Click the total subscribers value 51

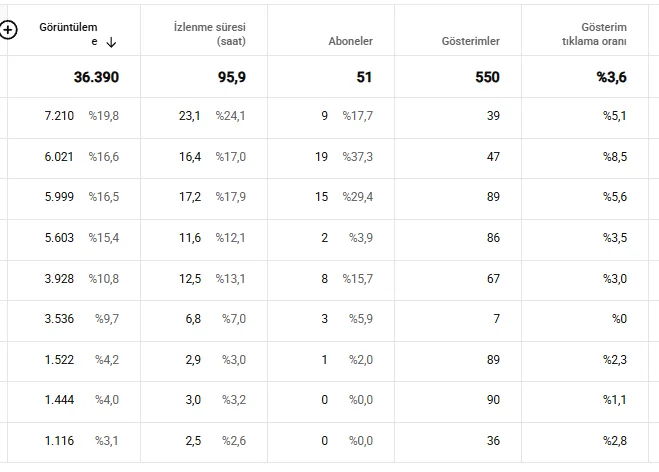pyautogui.click(x=364, y=77)
